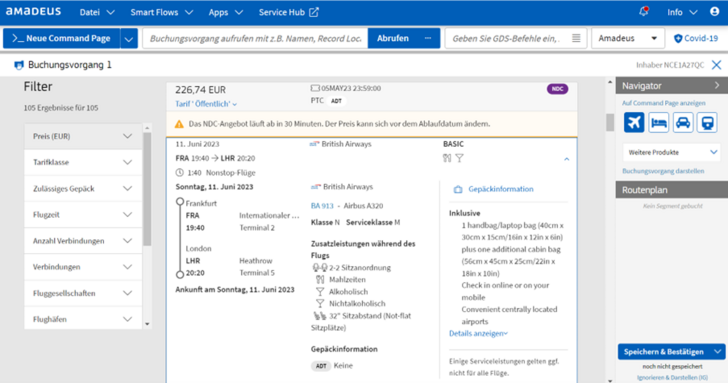728x383 pixels.
Task: Close Buchungsvorgang 1 with the X
Action: click(716, 65)
